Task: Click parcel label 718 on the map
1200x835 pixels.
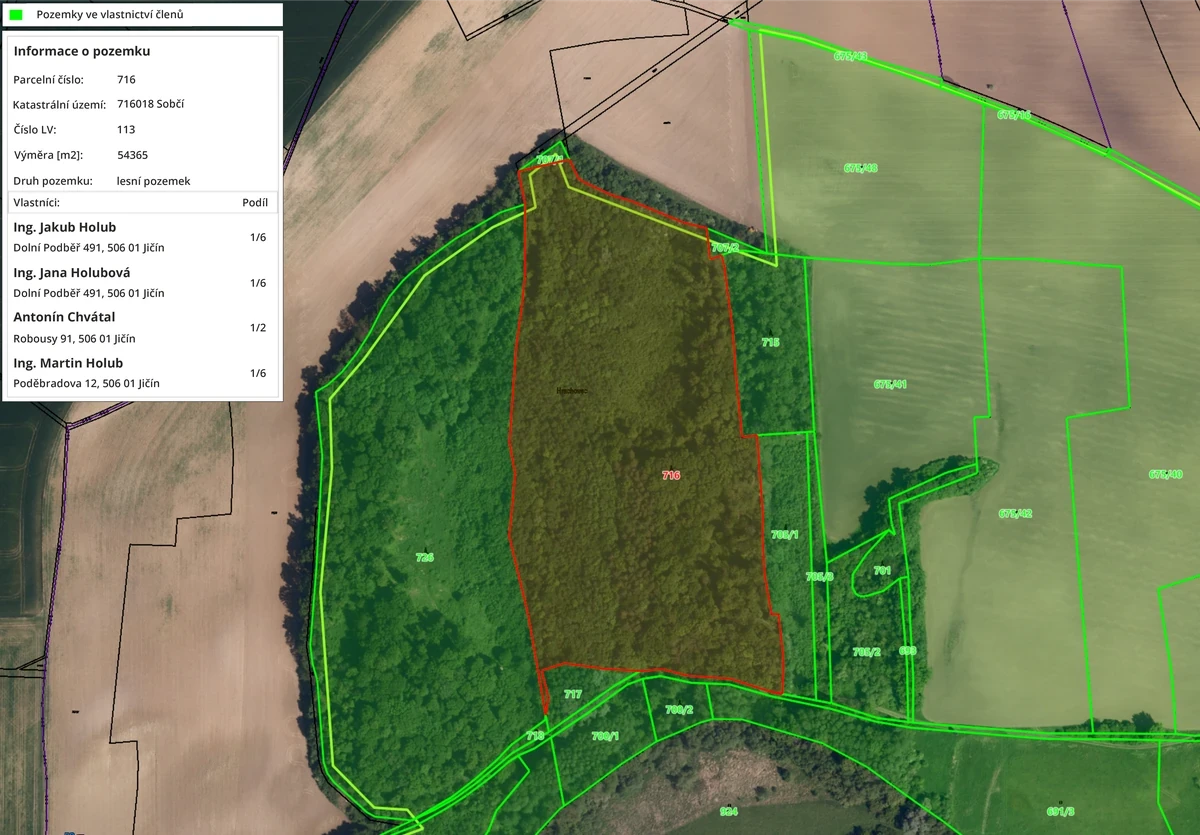Action: point(535,735)
